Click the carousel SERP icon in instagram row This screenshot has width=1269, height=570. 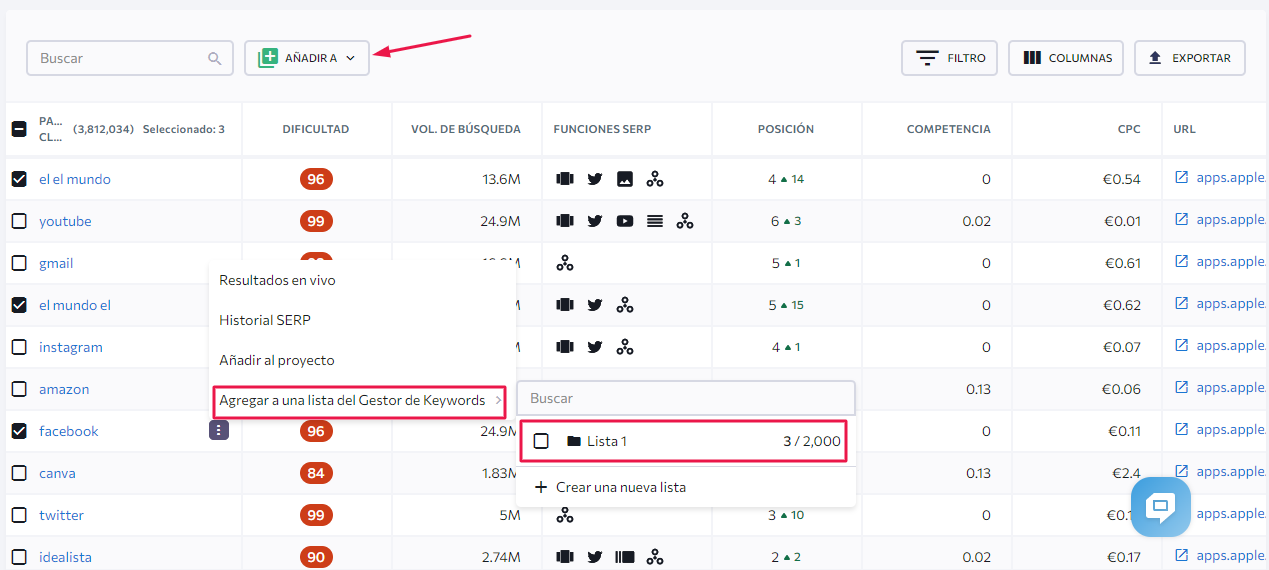(x=565, y=347)
